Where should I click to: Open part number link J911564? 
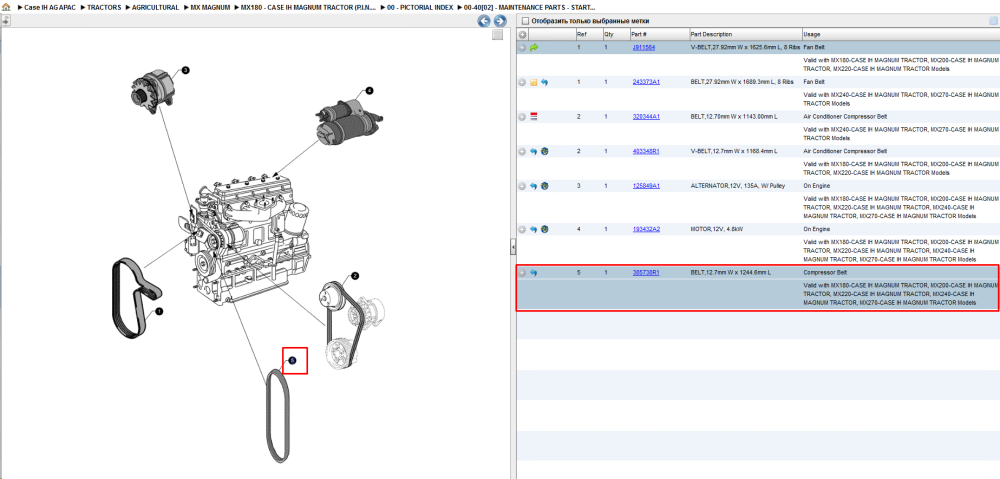(643, 47)
